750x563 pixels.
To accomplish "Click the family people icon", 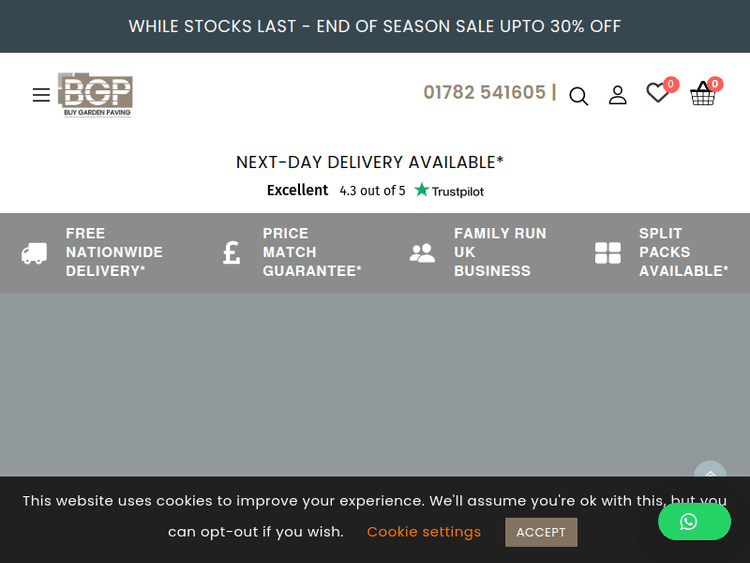I will [422, 253].
